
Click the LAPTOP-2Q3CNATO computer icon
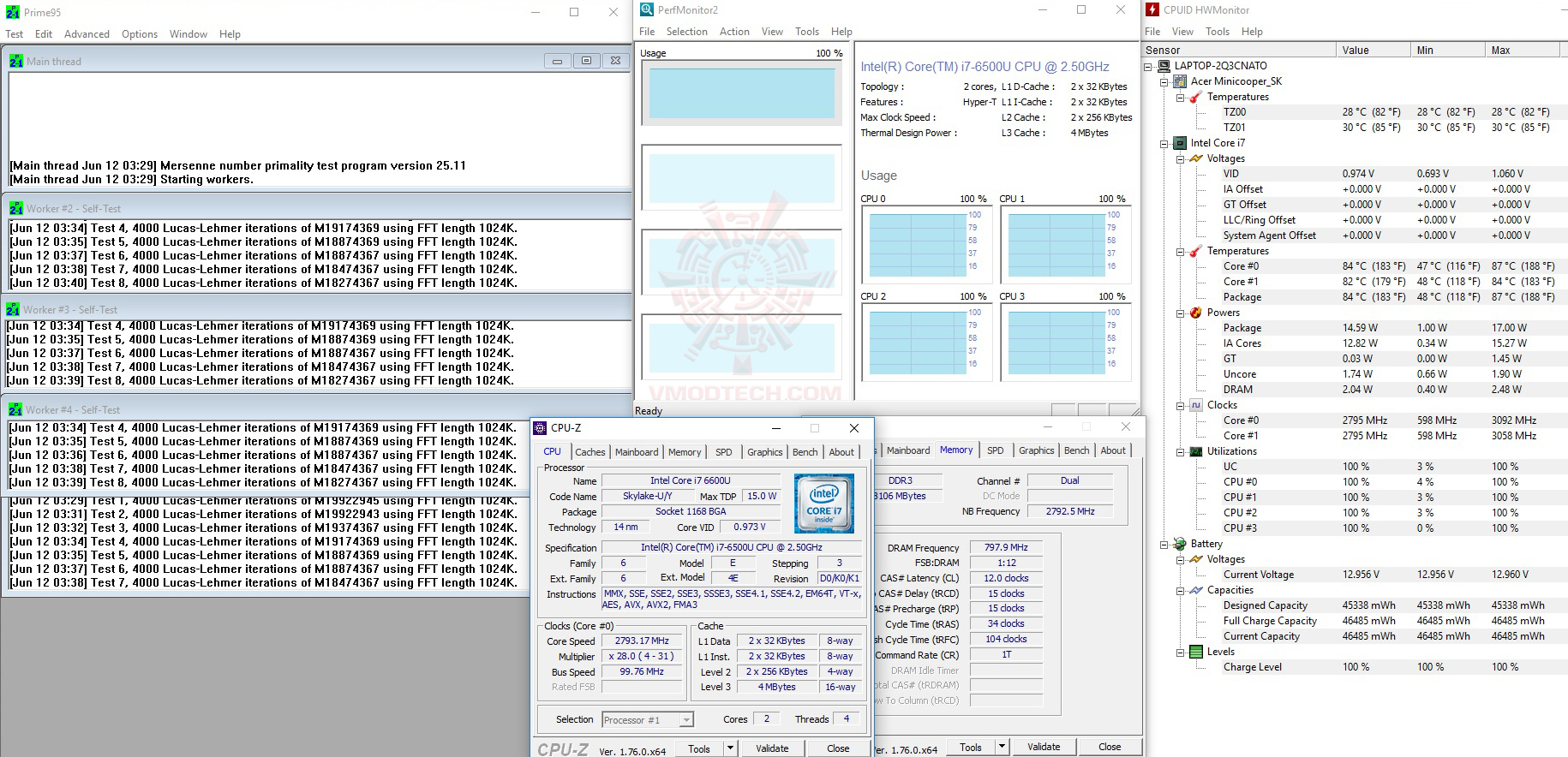point(1164,65)
